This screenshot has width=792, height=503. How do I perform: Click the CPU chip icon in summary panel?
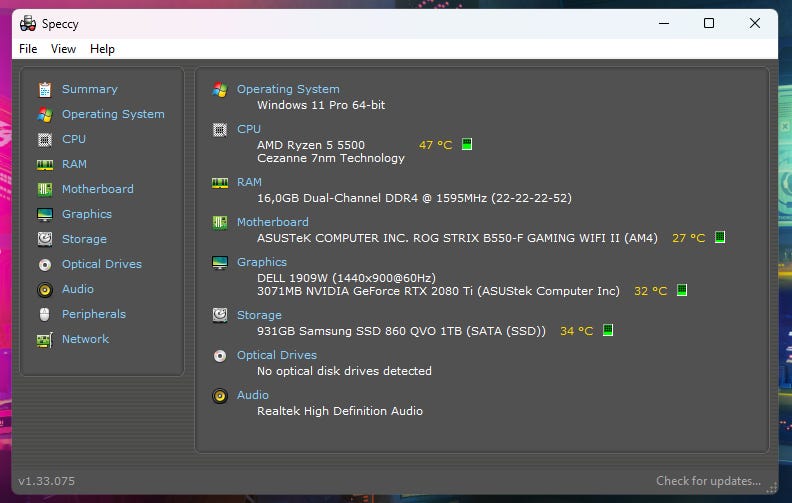pyautogui.click(x=220, y=130)
